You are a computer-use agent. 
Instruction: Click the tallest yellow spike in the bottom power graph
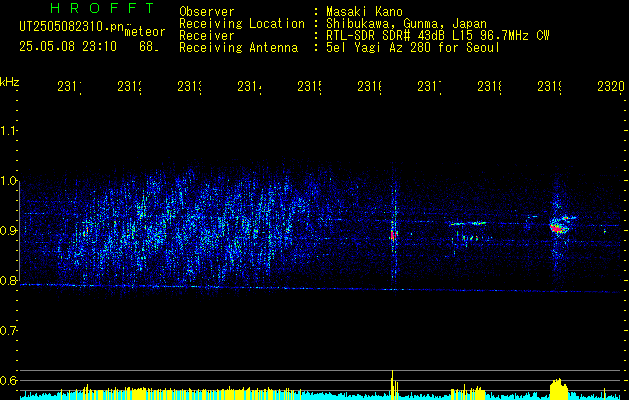[x=392, y=385]
